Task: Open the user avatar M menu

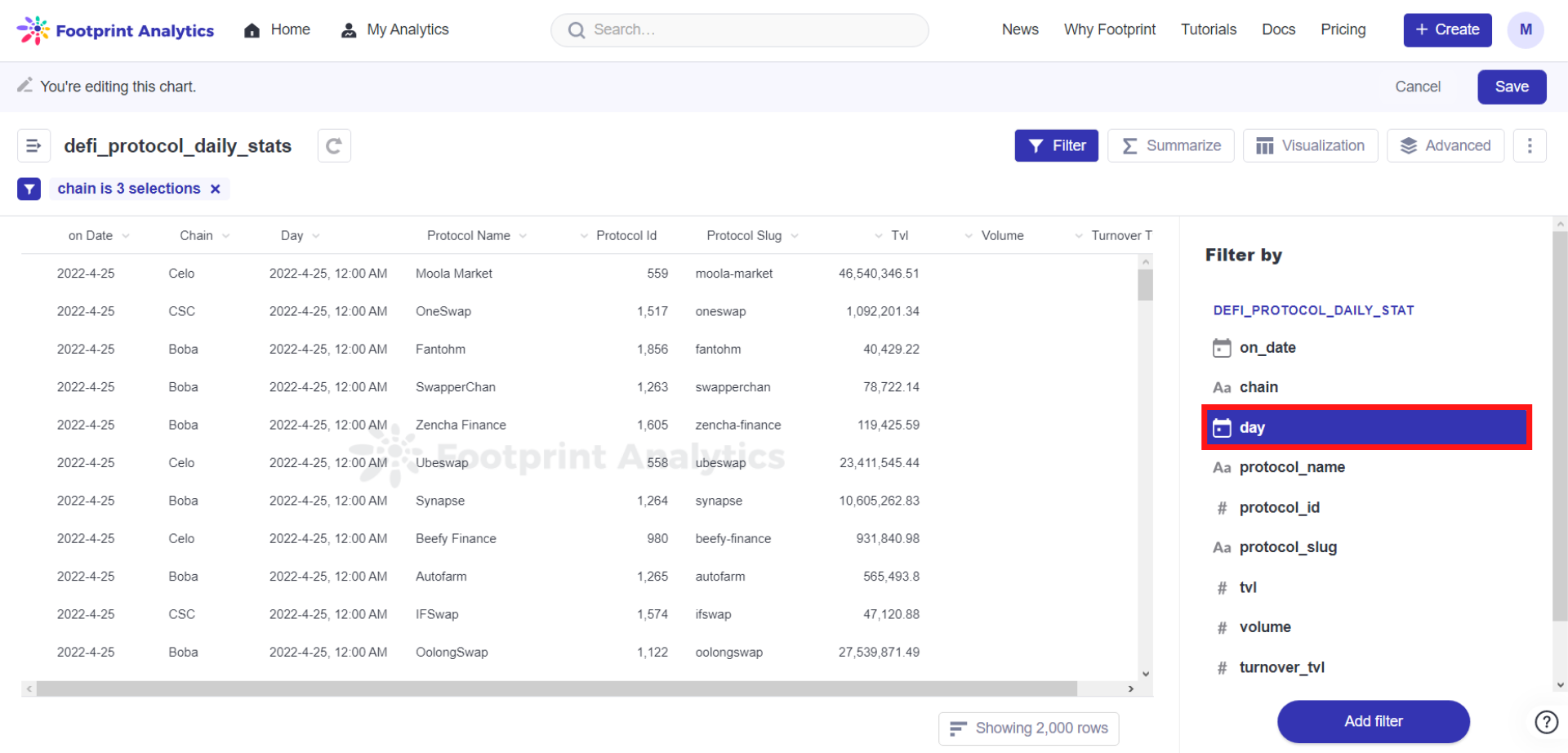Action: (x=1526, y=30)
